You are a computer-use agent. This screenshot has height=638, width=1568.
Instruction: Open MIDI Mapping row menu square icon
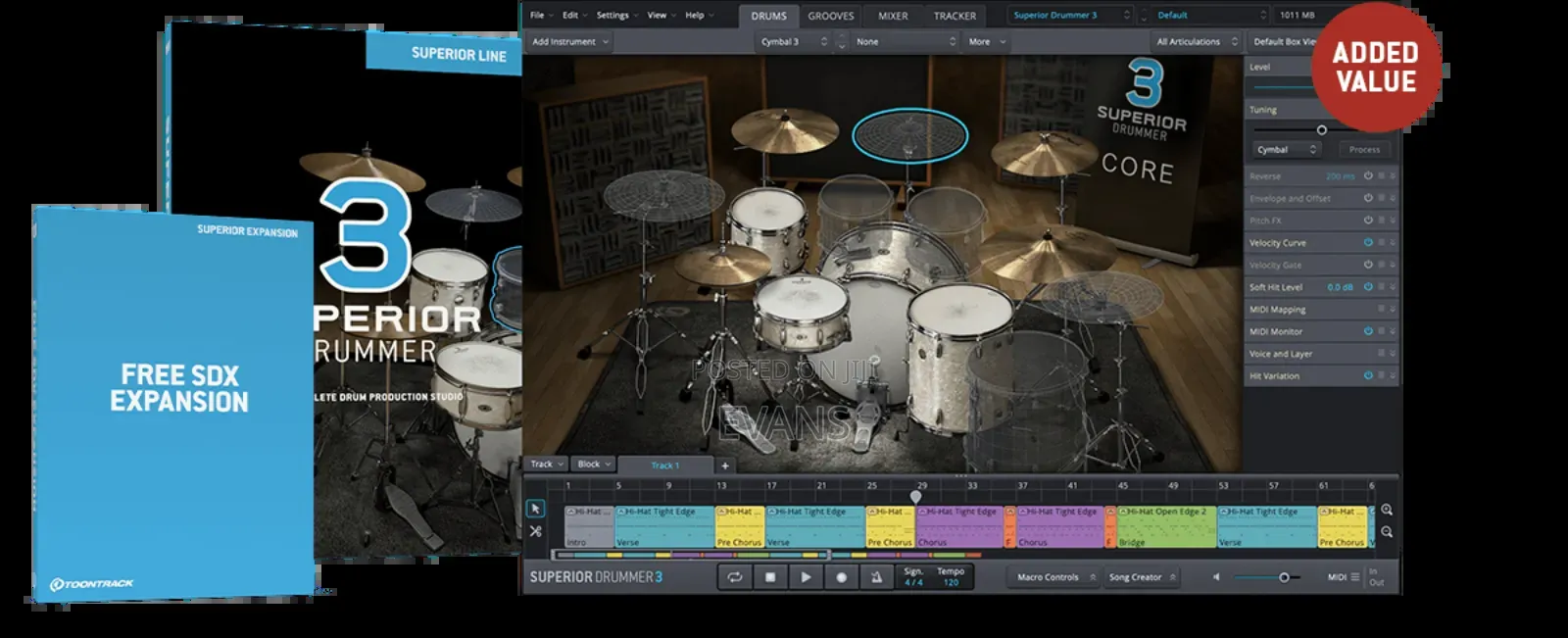click(x=1382, y=309)
